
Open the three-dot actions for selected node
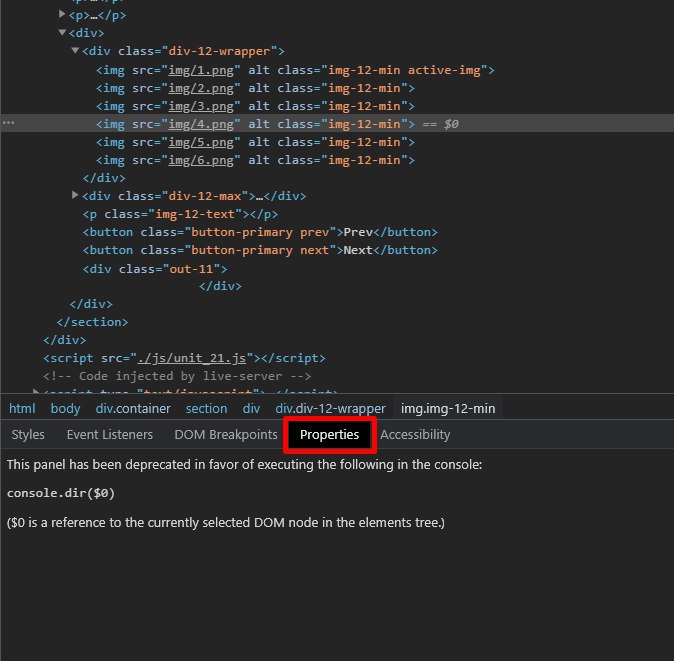point(9,123)
